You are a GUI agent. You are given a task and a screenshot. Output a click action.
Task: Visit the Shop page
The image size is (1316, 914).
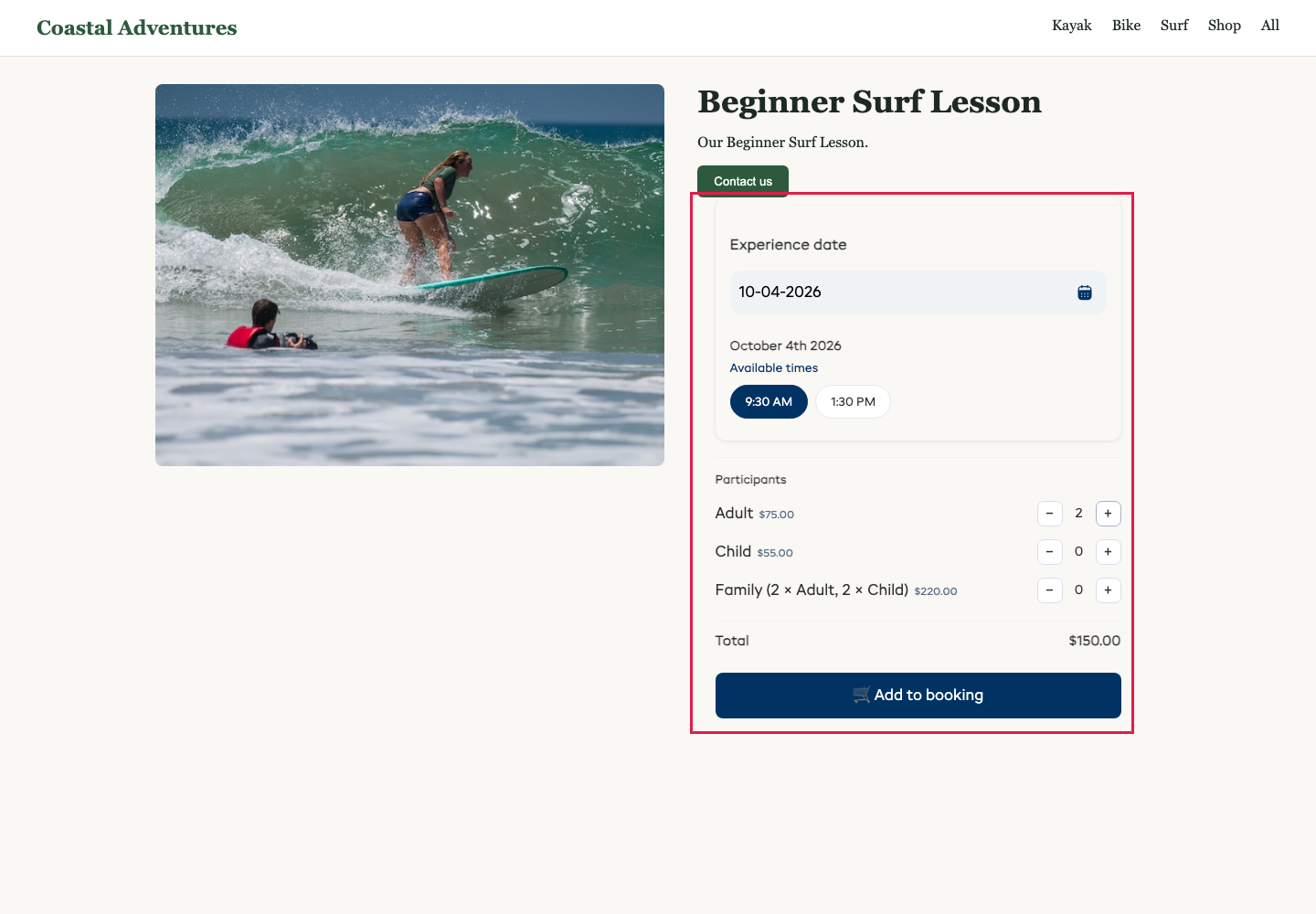[x=1225, y=26]
